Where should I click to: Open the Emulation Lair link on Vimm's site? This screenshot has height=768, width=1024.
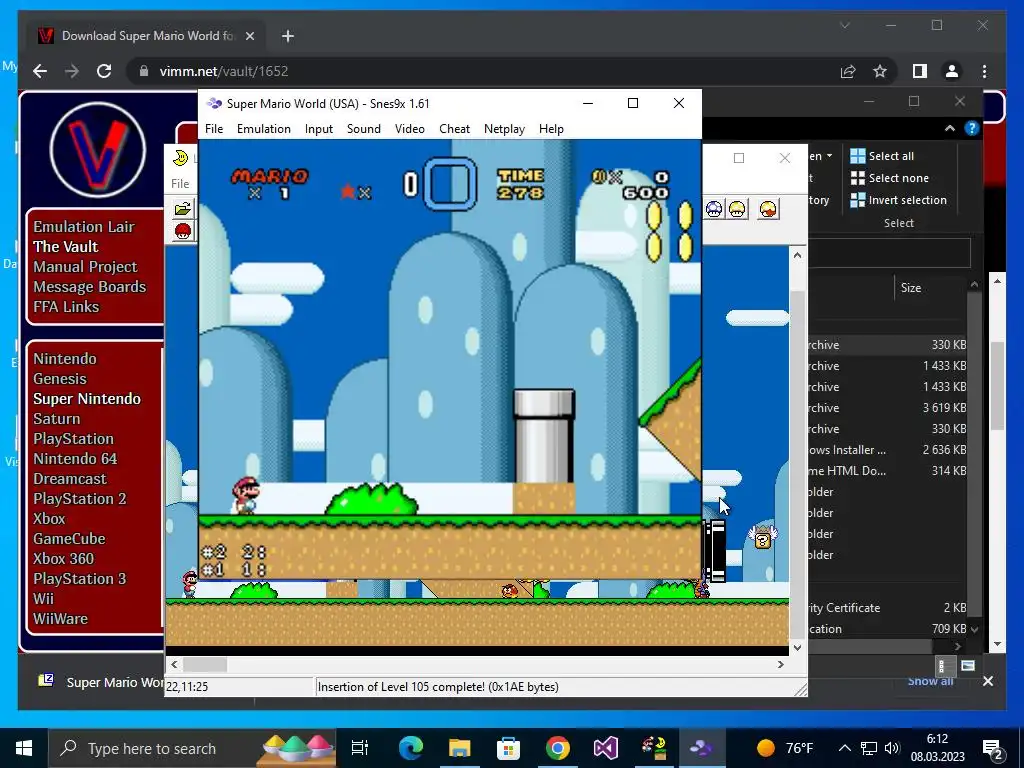pyautogui.click(x=84, y=227)
